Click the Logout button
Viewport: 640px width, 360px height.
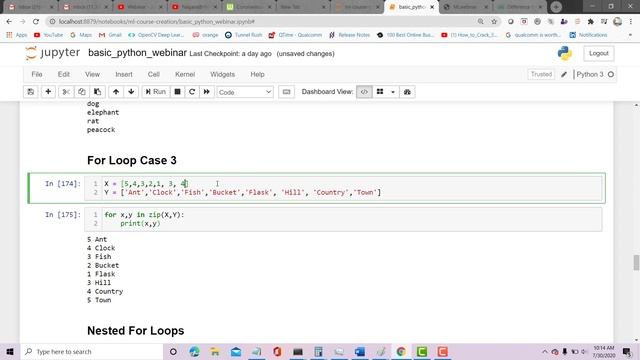point(598,53)
